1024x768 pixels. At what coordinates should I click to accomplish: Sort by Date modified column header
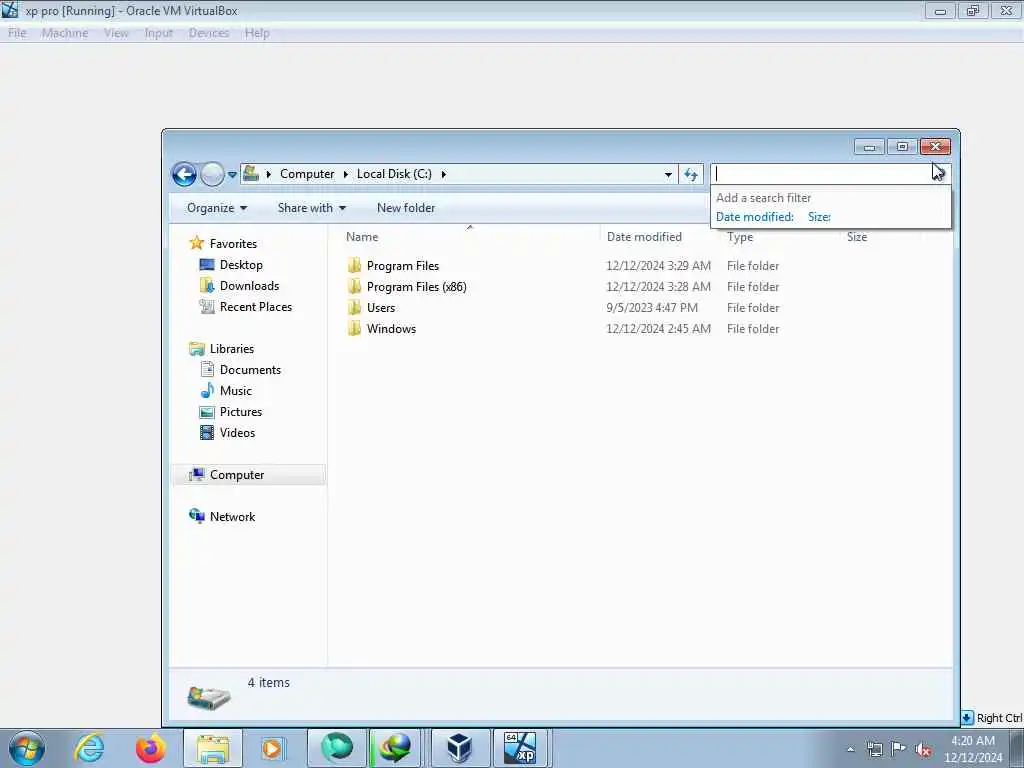tap(644, 237)
